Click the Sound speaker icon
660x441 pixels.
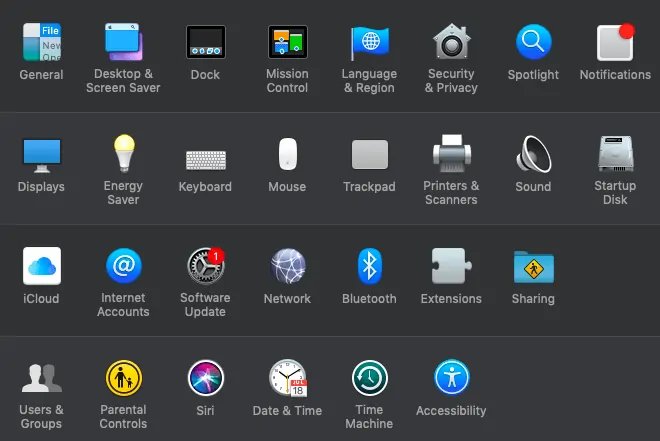coord(533,154)
